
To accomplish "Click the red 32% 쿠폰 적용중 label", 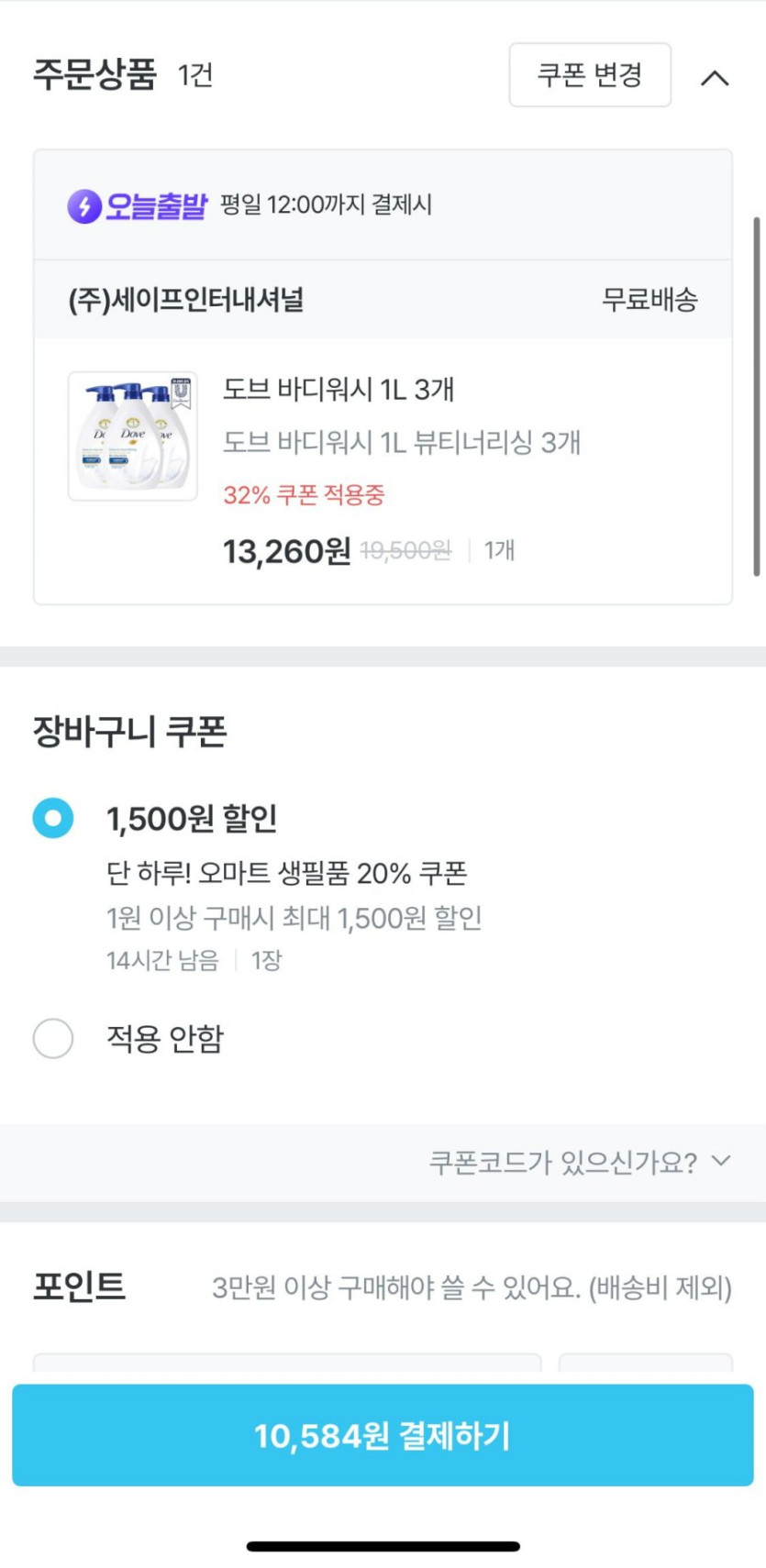I will [304, 495].
